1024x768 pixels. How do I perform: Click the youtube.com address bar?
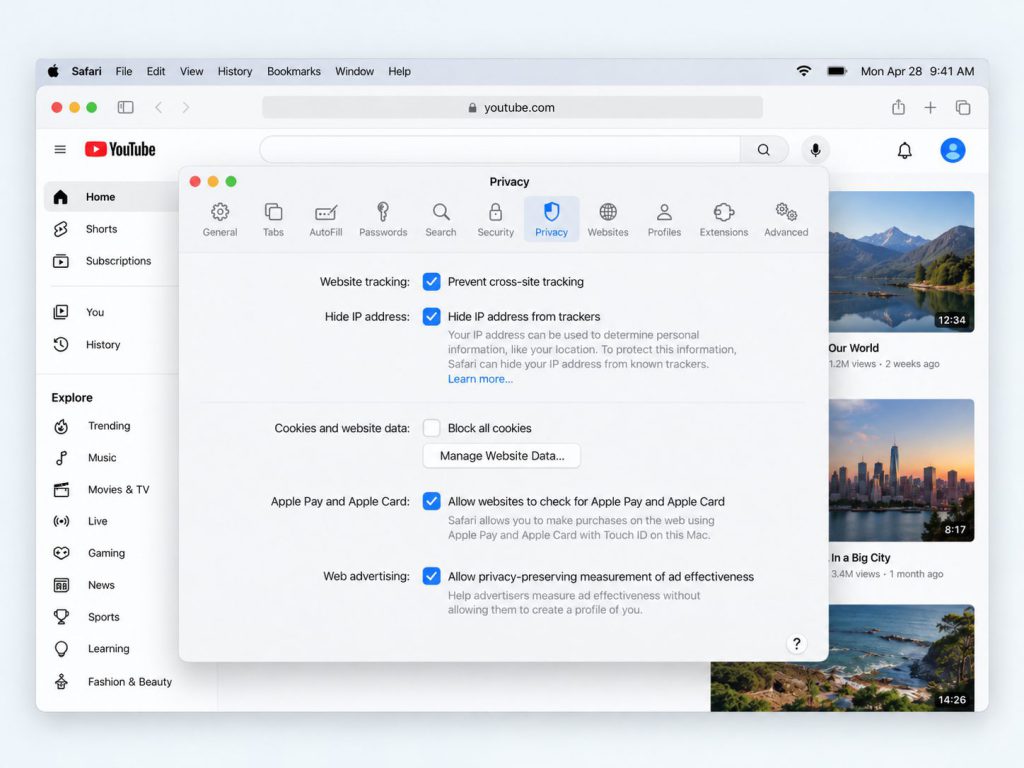(x=512, y=107)
